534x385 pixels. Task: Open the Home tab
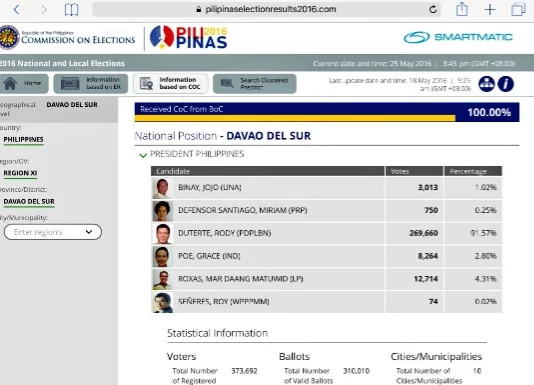[24, 83]
